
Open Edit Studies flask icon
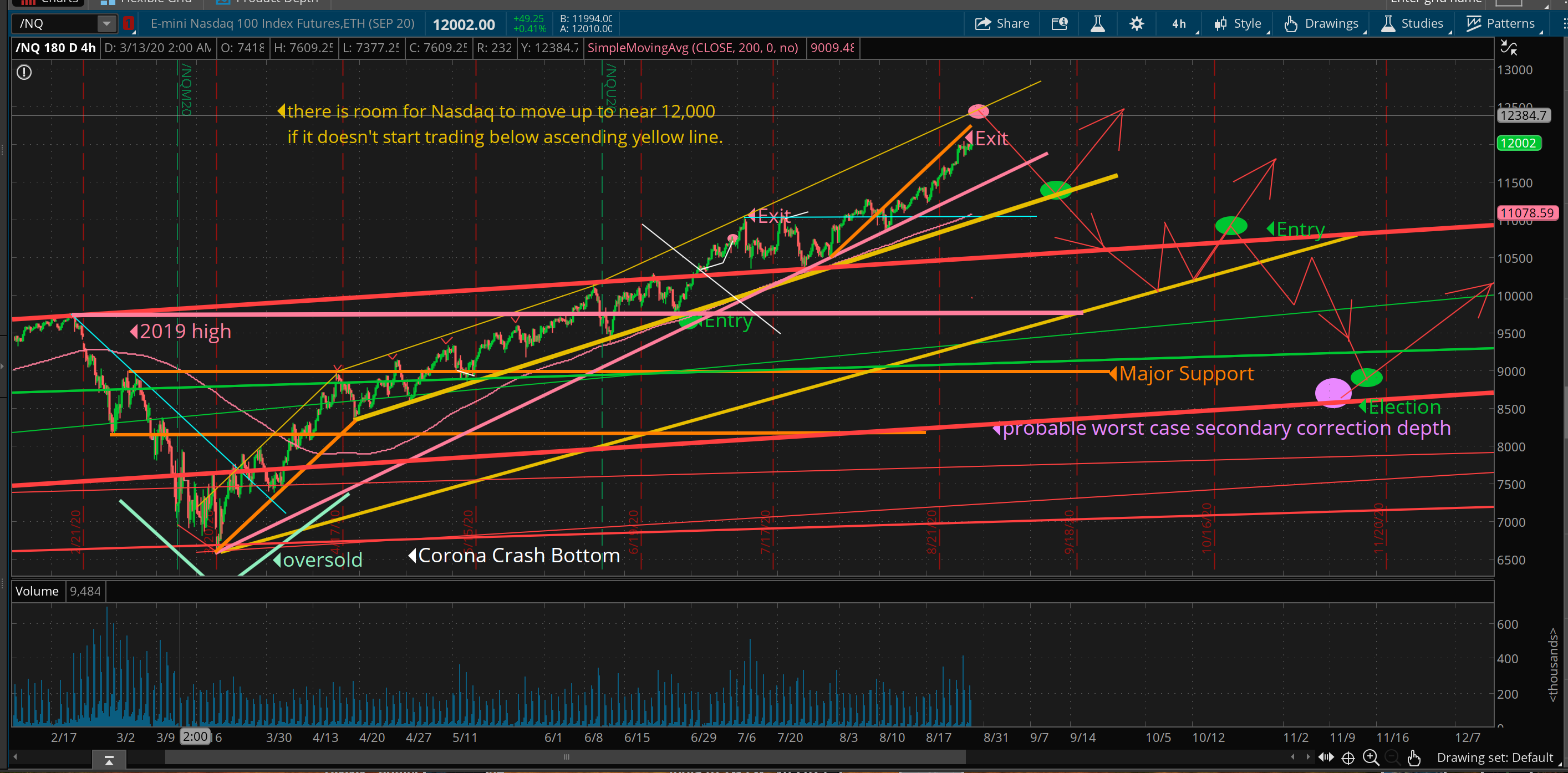click(x=1097, y=24)
